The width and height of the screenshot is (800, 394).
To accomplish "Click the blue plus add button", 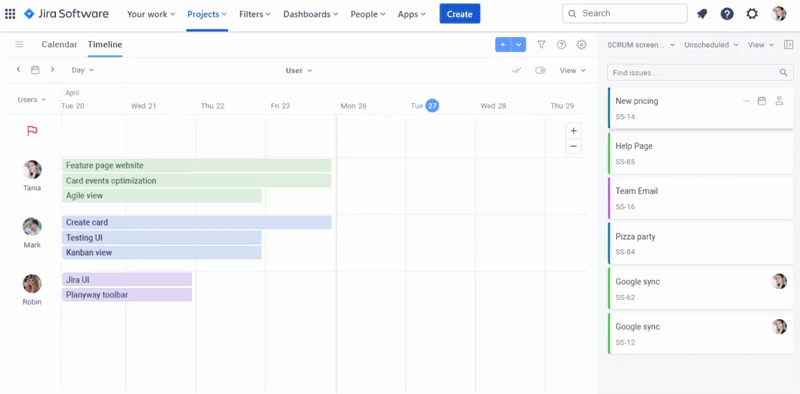I will [503, 45].
